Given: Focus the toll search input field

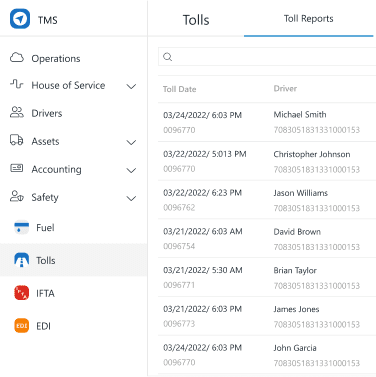Looking at the screenshot, I should click(267, 57).
